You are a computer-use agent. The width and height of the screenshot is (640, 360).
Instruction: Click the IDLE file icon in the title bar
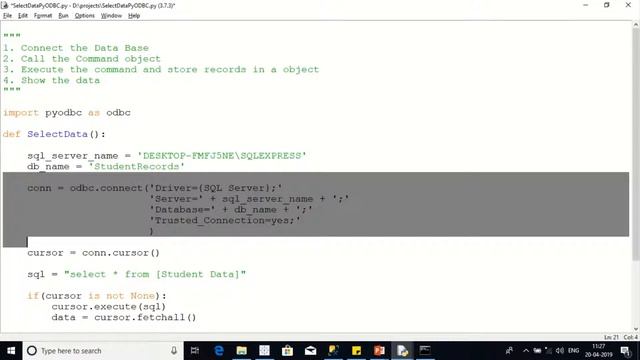click(4, 5)
